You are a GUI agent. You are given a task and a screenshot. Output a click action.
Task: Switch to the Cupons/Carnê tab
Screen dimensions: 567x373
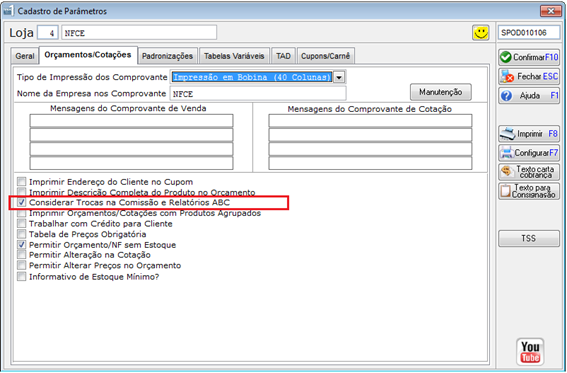[x=325, y=56]
